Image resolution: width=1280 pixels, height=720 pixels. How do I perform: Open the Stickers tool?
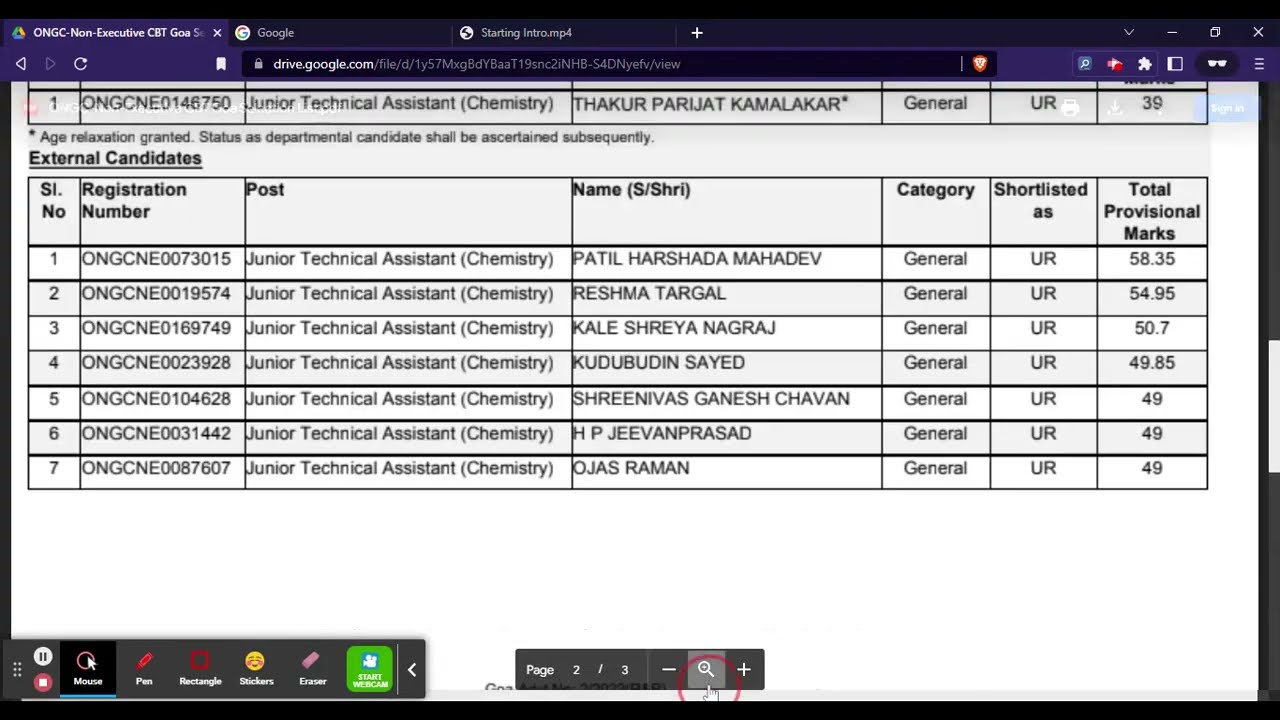pos(256,668)
